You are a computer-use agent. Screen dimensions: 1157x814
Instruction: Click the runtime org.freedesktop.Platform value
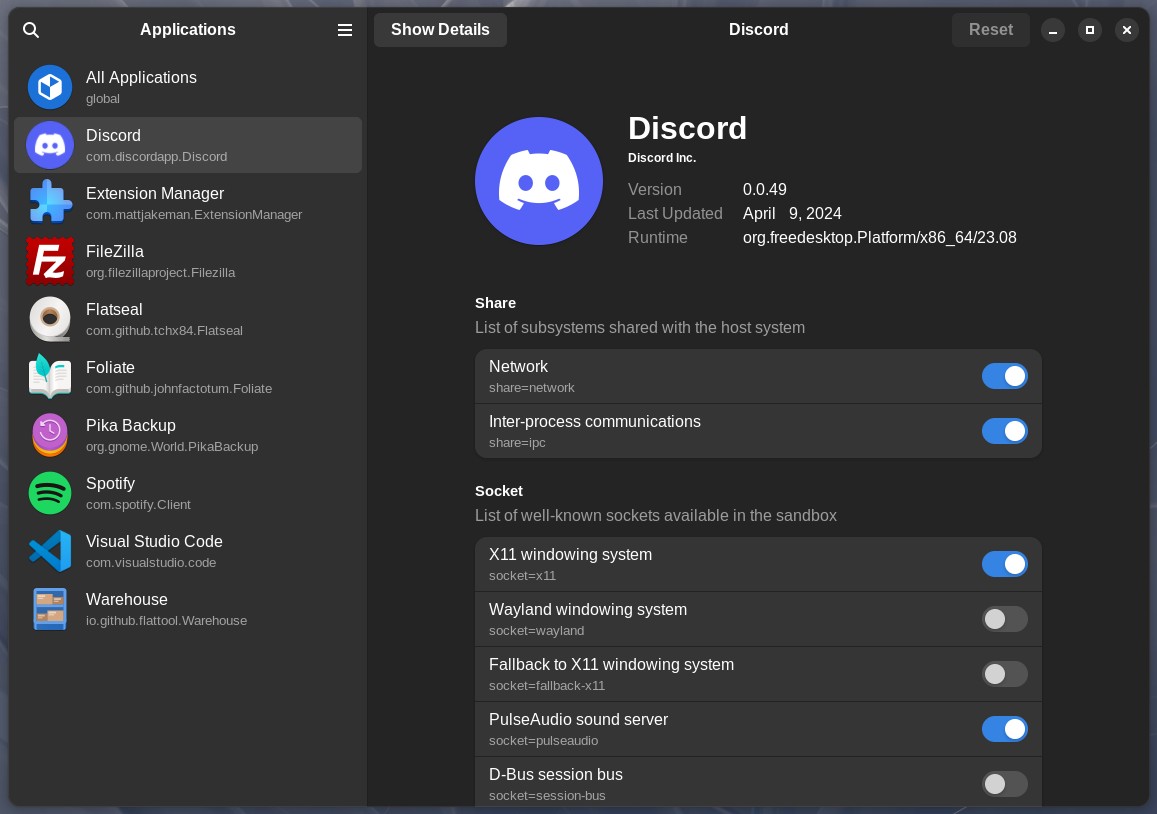coord(880,238)
